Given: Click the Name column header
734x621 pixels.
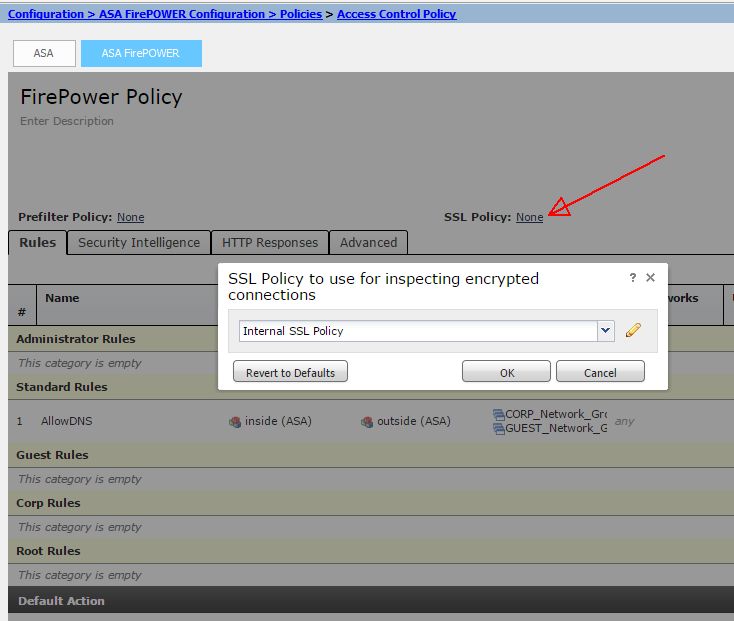Looking at the screenshot, I should tap(62, 298).
